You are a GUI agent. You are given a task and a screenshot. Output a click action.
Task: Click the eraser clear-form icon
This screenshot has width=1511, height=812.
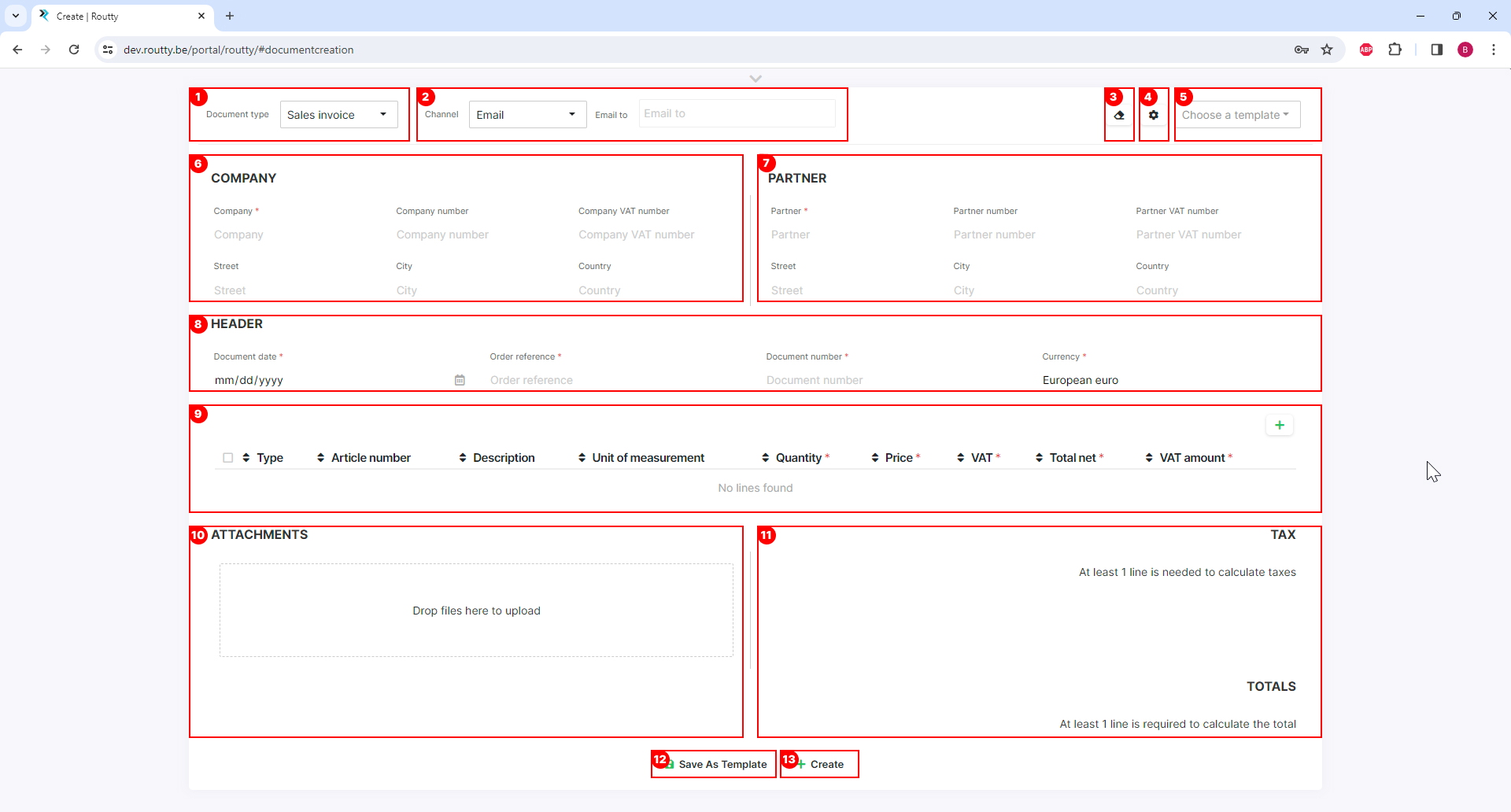click(x=1119, y=116)
